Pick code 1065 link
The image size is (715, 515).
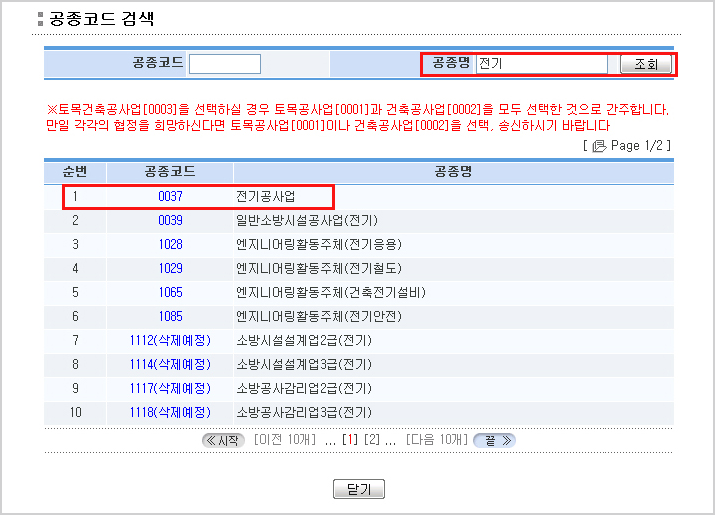tap(170, 293)
